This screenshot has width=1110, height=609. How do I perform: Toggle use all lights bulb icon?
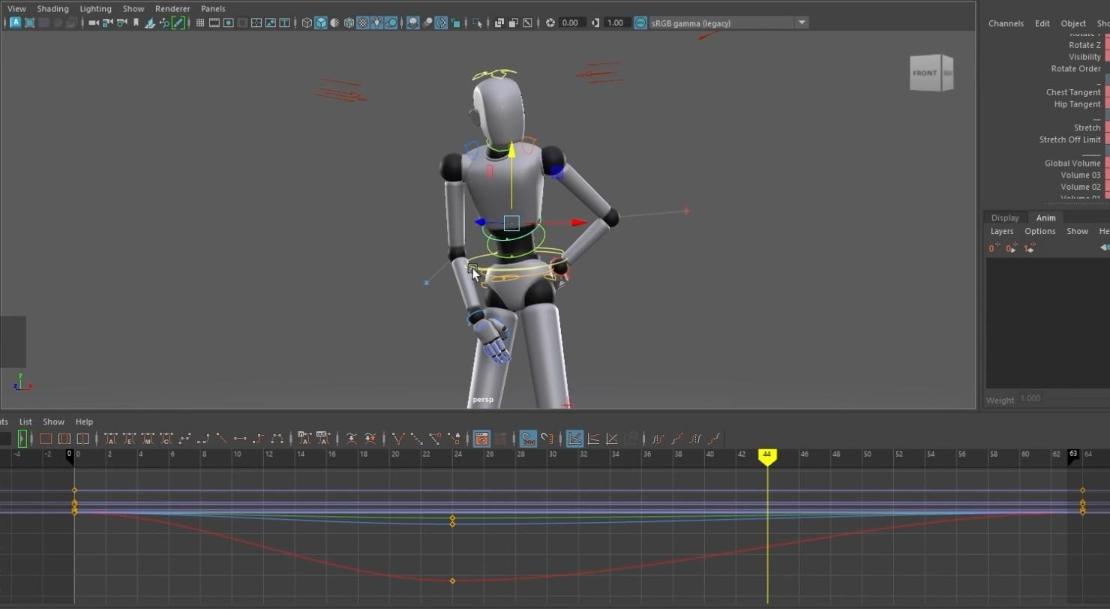pyautogui.click(x=377, y=23)
